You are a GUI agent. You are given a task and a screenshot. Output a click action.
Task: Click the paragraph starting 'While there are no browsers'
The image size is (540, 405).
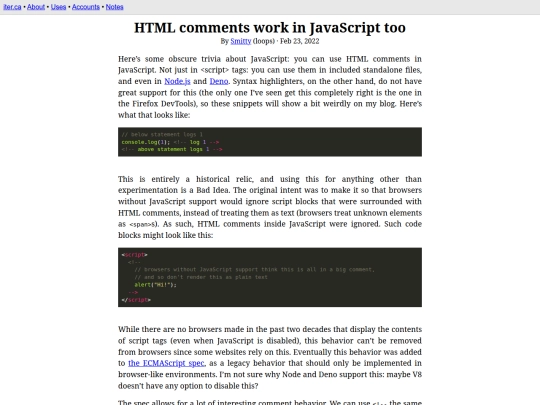tap(270, 357)
